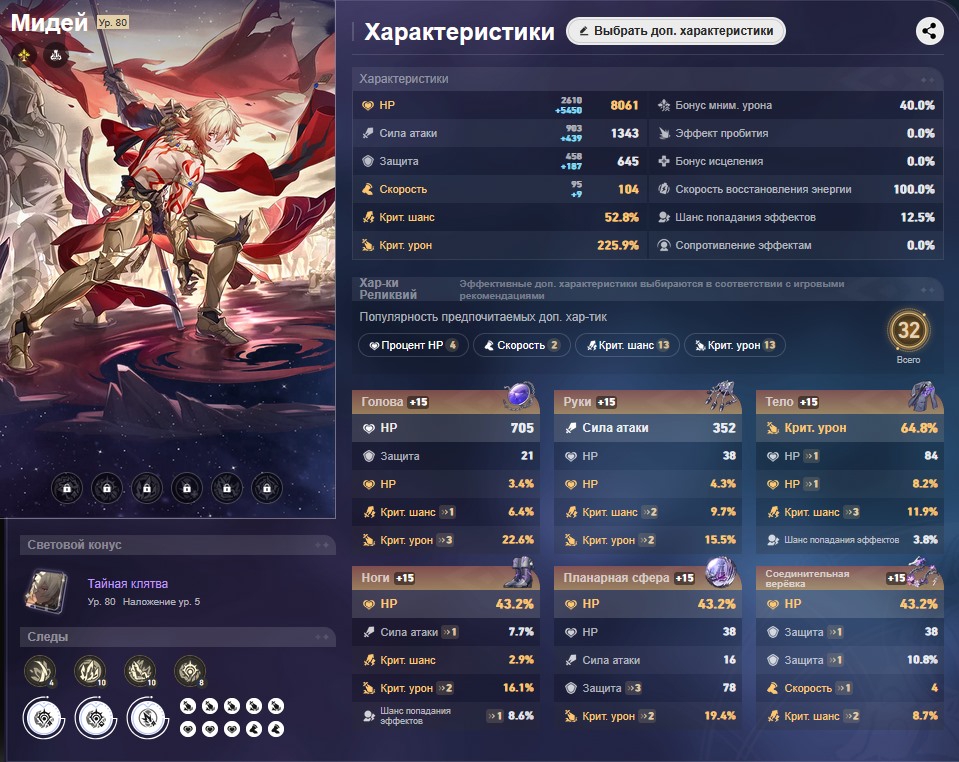Open the Тайная клятва light cone thumbnail

click(x=46, y=591)
